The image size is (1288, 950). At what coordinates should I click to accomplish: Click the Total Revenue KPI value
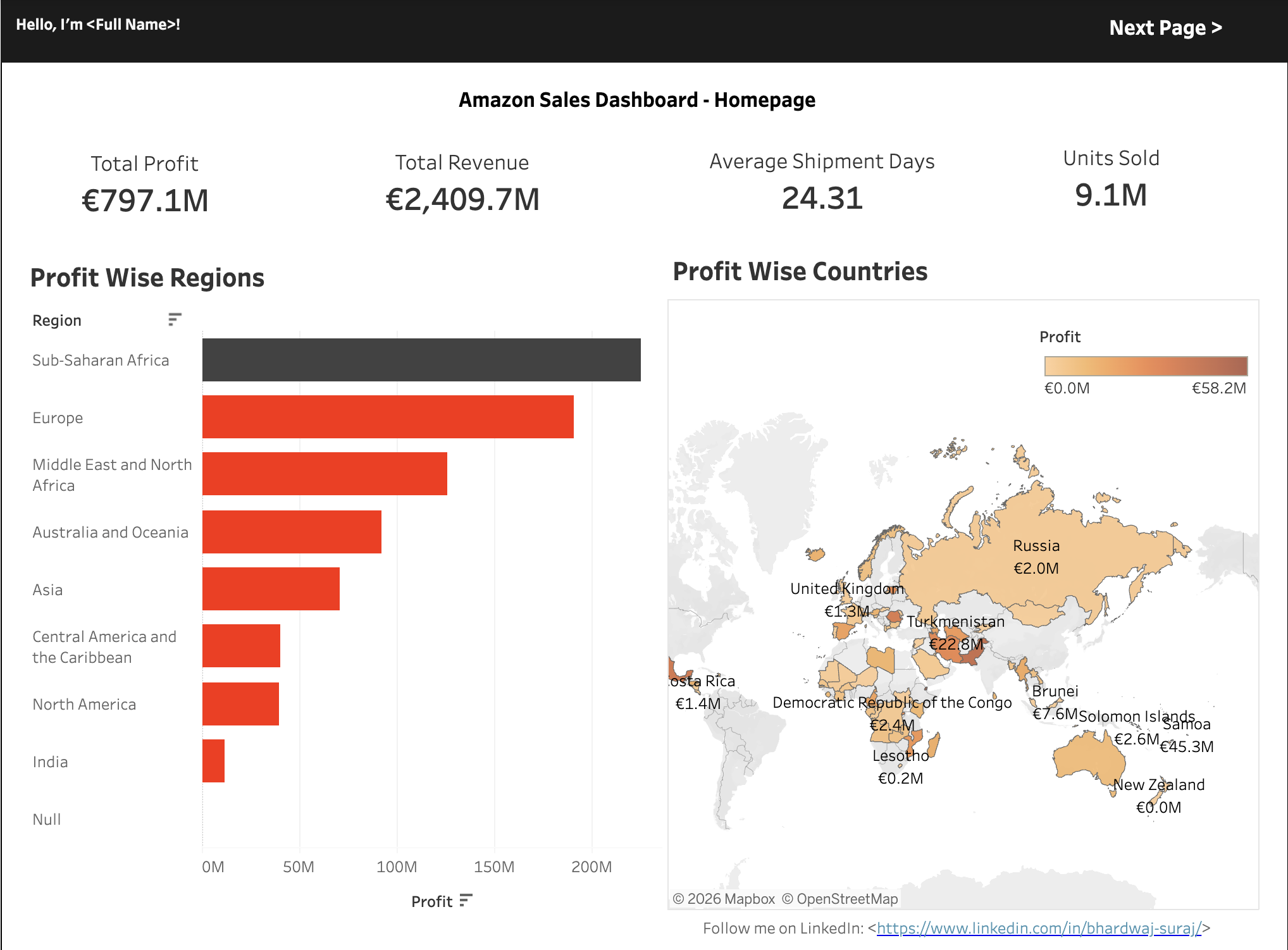click(x=462, y=199)
